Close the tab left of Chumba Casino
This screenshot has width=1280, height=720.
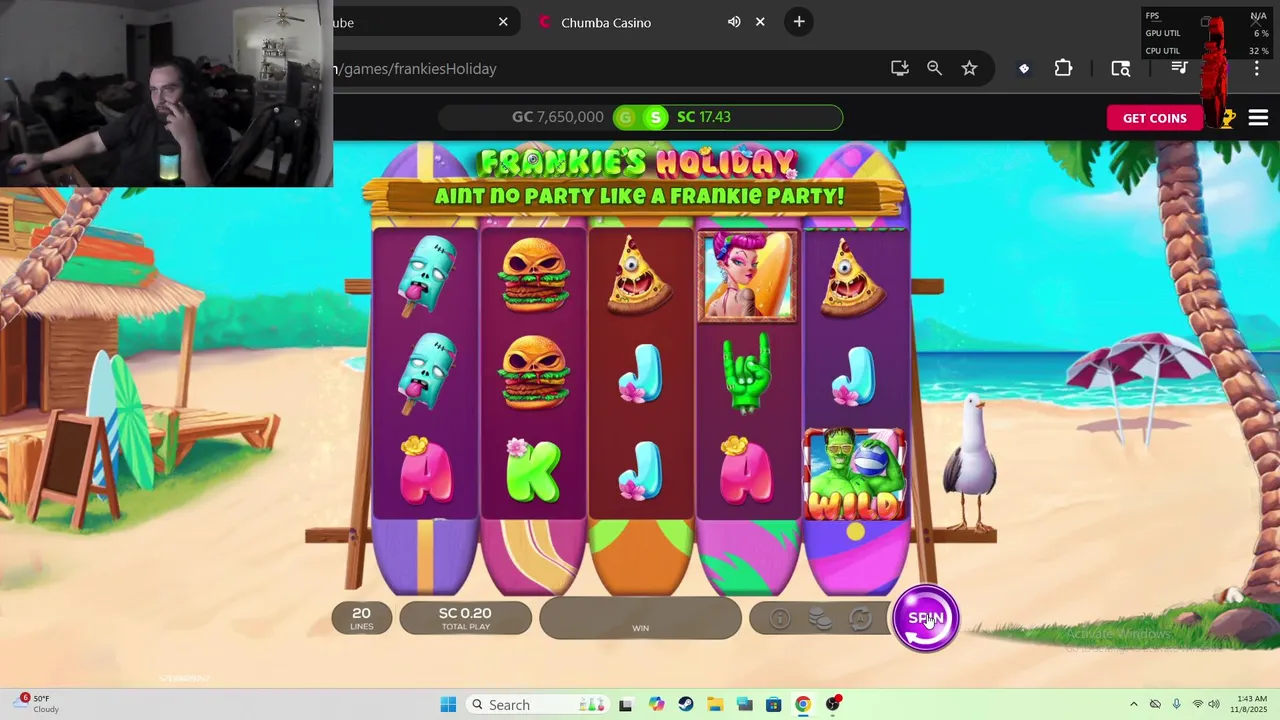[503, 22]
